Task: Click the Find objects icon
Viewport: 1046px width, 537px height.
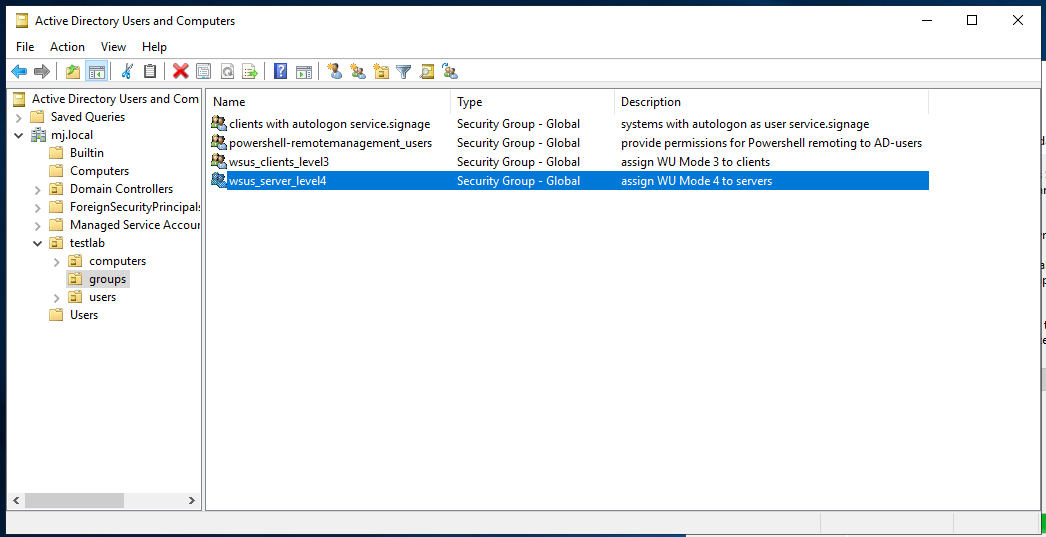Action: (427, 71)
